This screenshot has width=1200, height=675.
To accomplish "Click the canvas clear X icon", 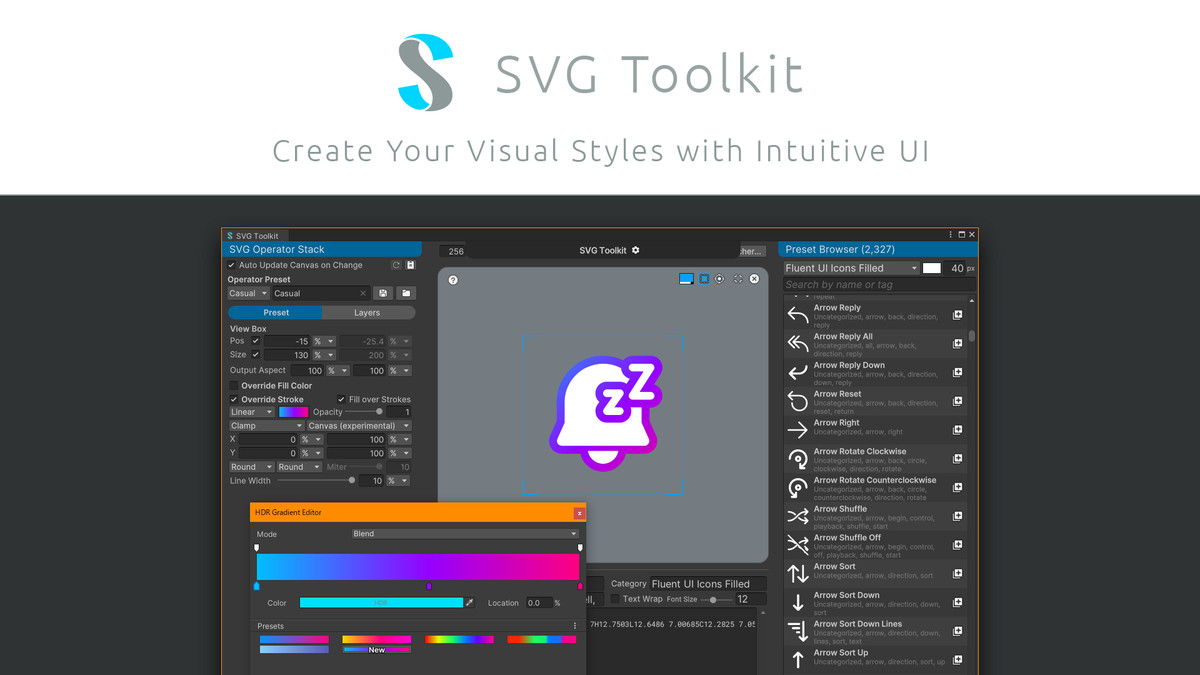I will click(755, 279).
